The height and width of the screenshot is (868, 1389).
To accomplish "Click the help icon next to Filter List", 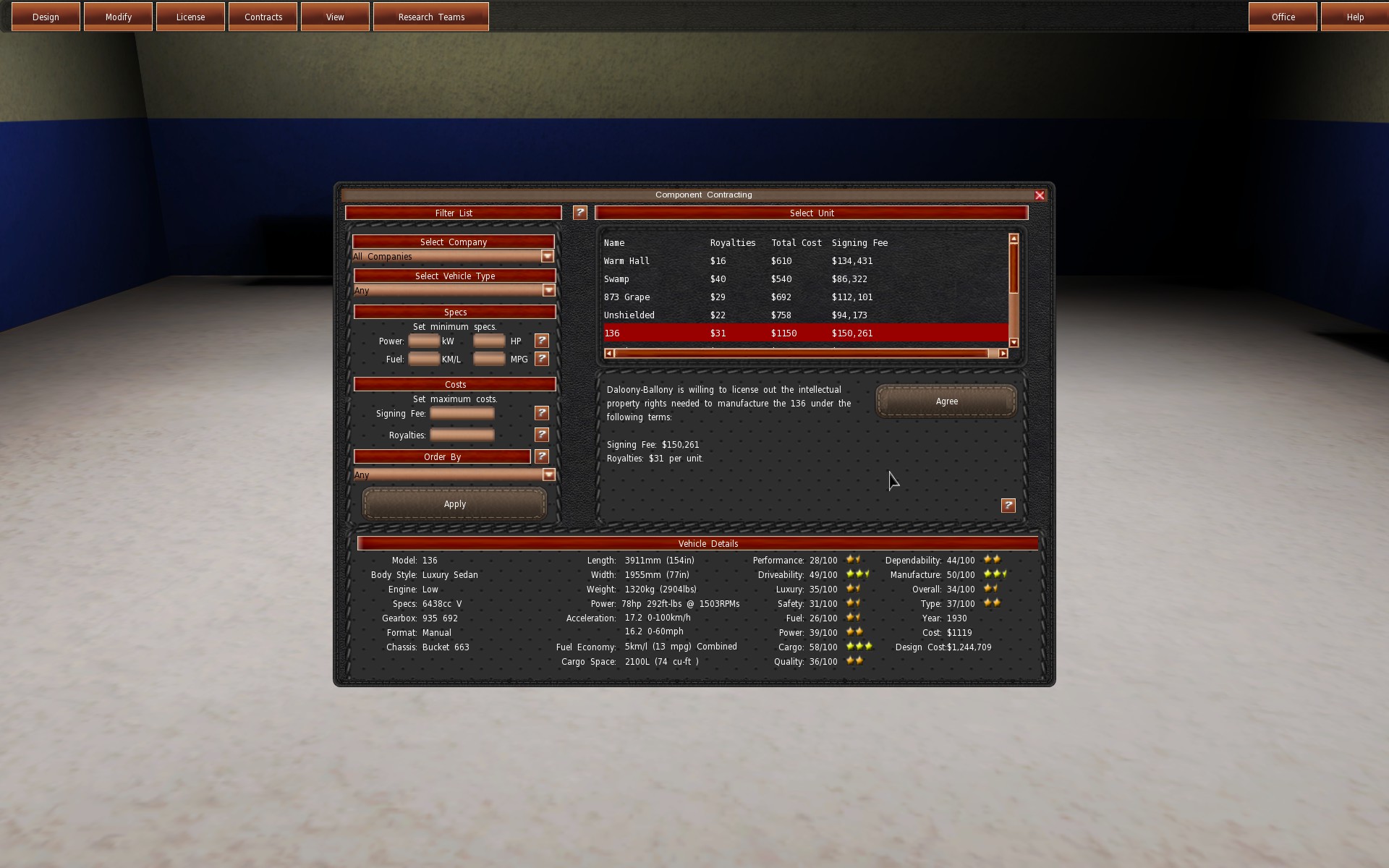I will [x=579, y=213].
